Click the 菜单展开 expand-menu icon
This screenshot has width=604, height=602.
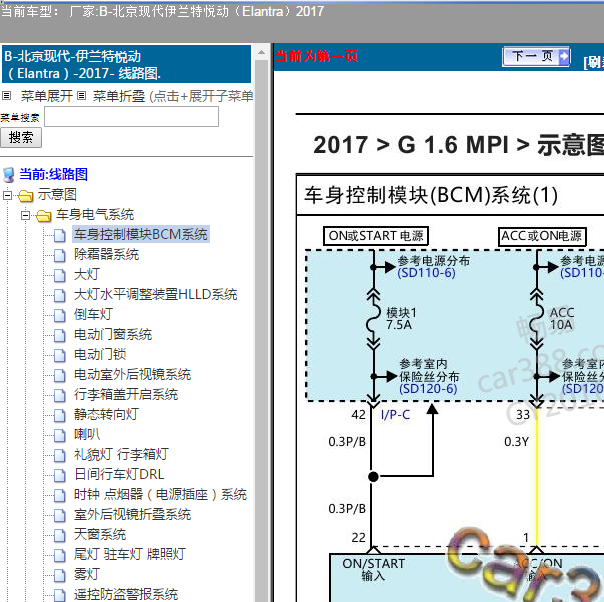[x=7, y=96]
